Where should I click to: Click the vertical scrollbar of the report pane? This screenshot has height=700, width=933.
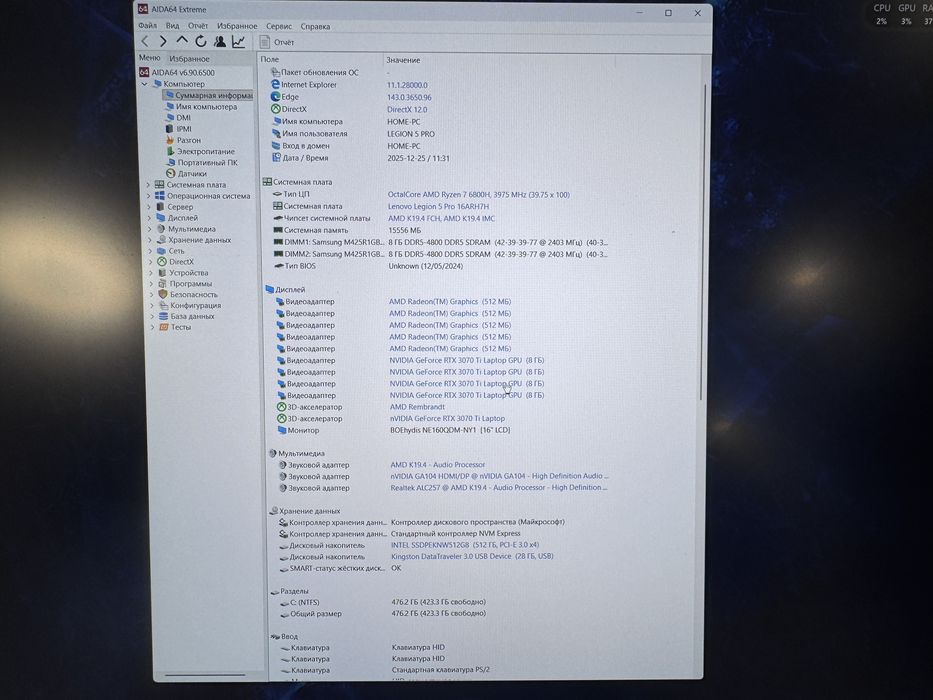click(705, 241)
